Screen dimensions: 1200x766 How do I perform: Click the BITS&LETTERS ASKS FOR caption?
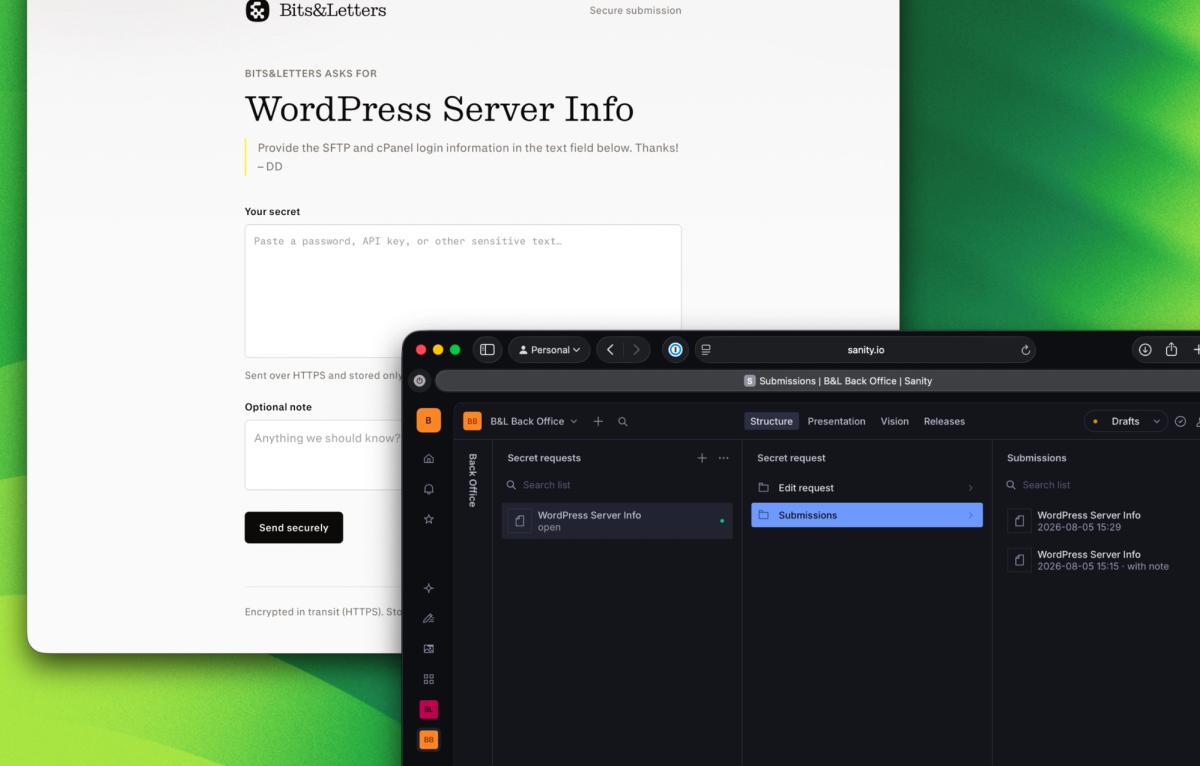tap(311, 74)
